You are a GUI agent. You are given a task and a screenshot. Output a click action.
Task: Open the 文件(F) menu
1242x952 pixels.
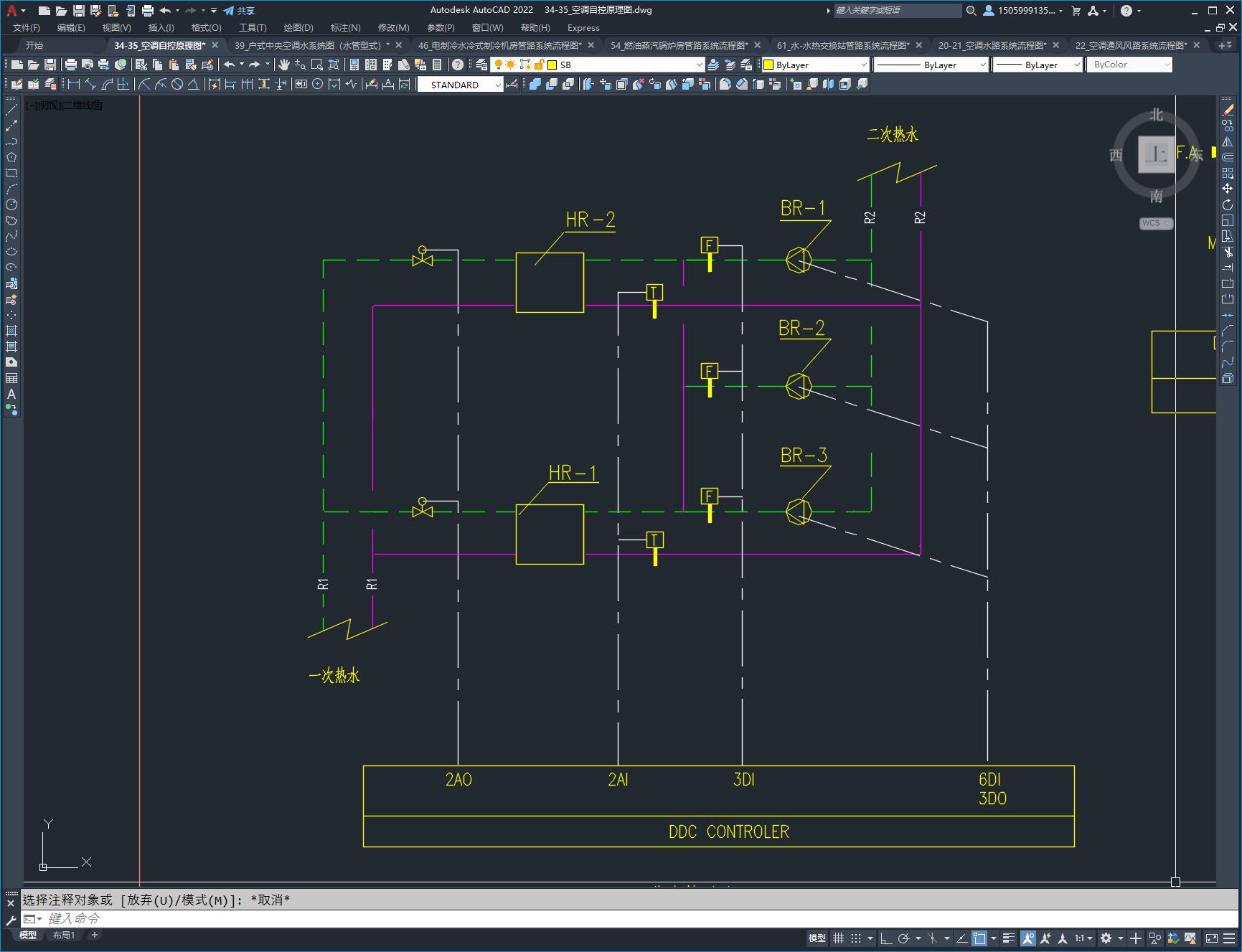[x=27, y=27]
